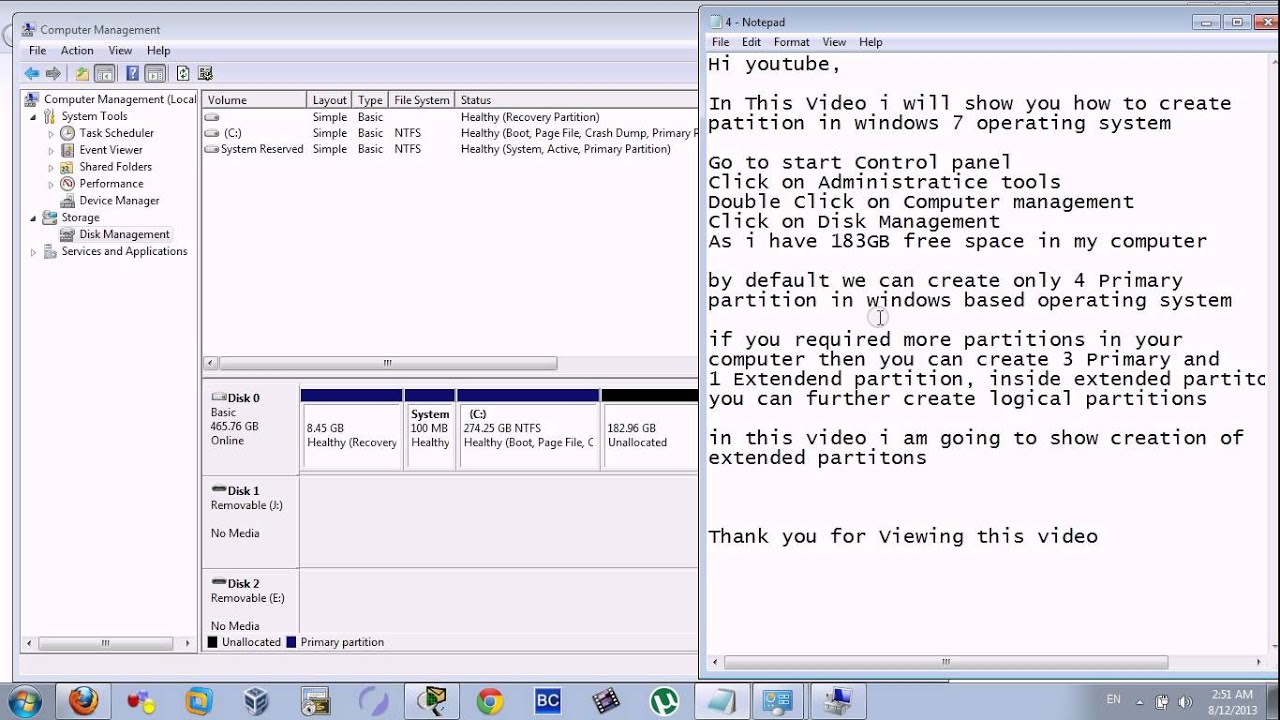Select the System Reserved volume row
Screen dimensions: 1280x720
coord(450,149)
